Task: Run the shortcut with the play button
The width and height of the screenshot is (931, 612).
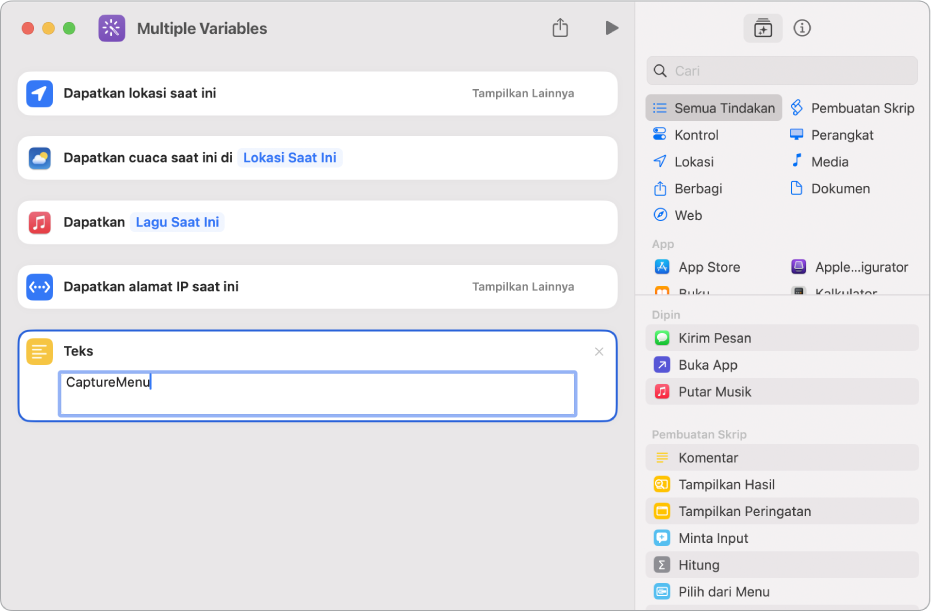Action: (611, 28)
